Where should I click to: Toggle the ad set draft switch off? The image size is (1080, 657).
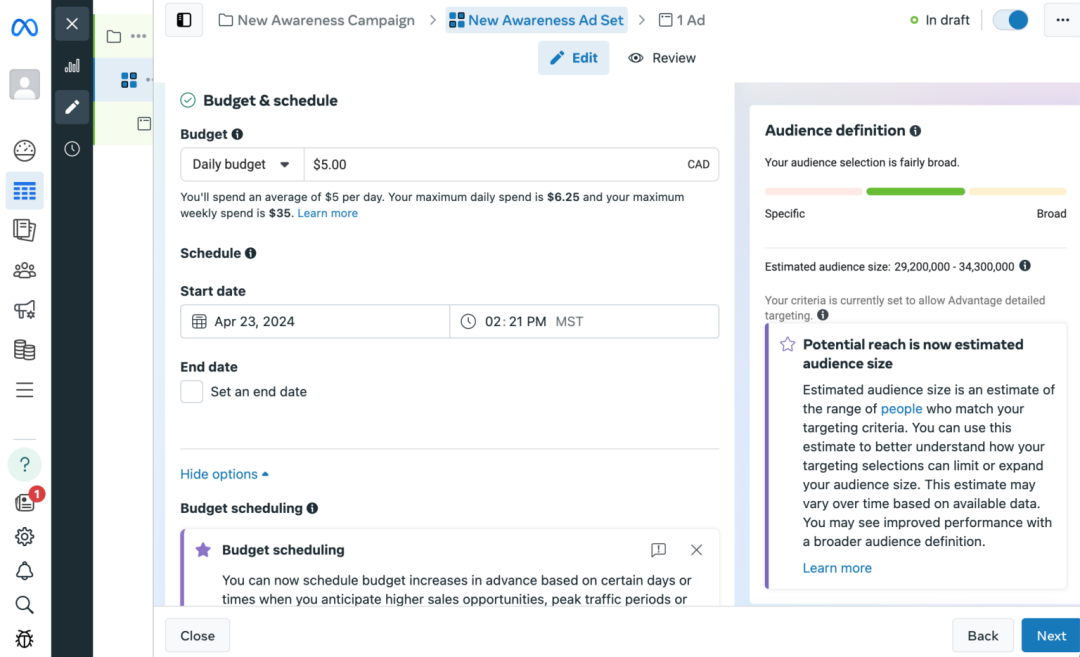pos(1011,20)
